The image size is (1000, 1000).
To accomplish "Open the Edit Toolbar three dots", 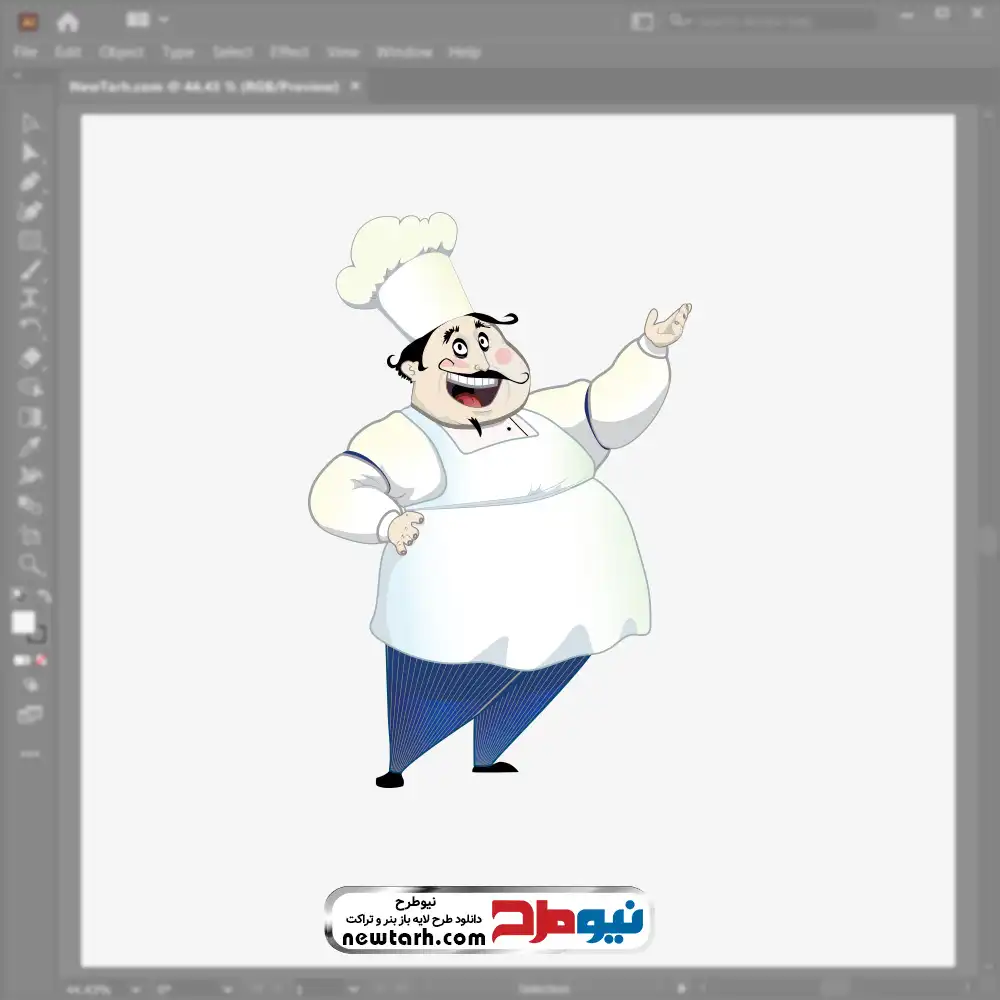I will pyautogui.click(x=31, y=754).
